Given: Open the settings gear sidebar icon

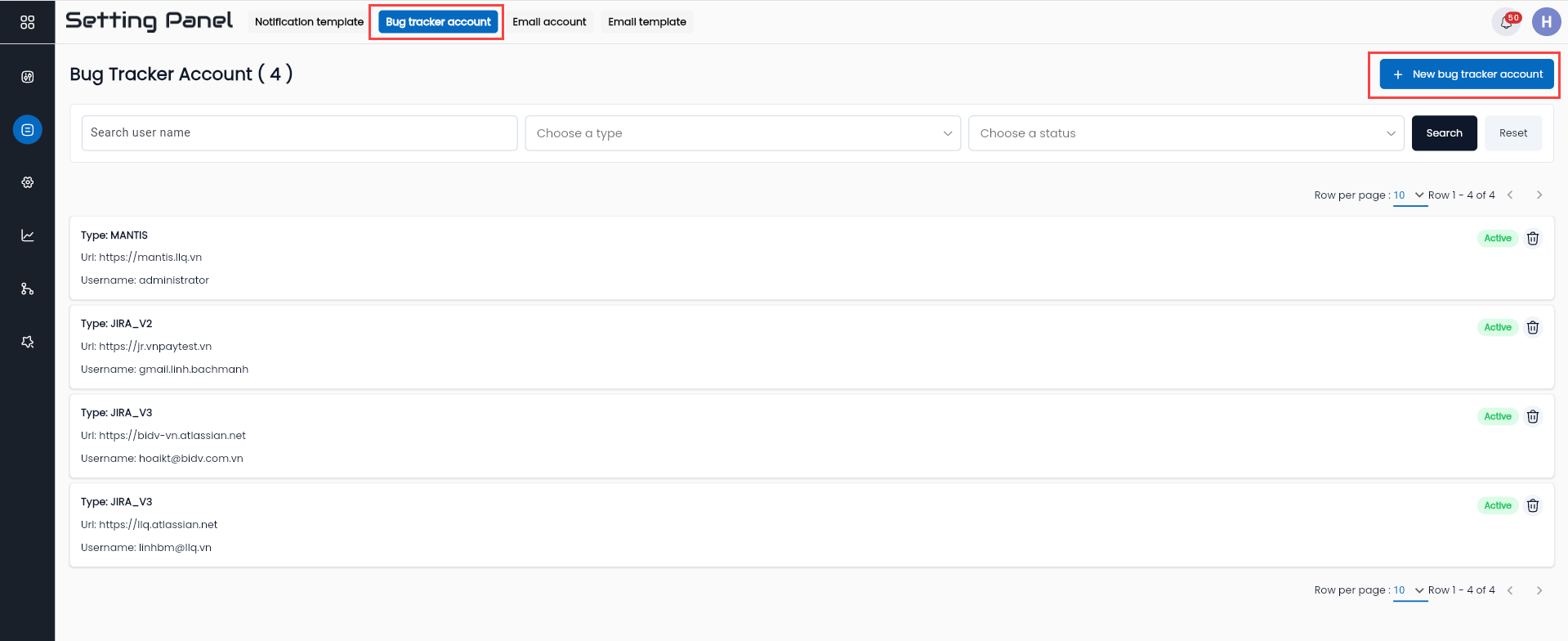Looking at the screenshot, I should pos(27,182).
